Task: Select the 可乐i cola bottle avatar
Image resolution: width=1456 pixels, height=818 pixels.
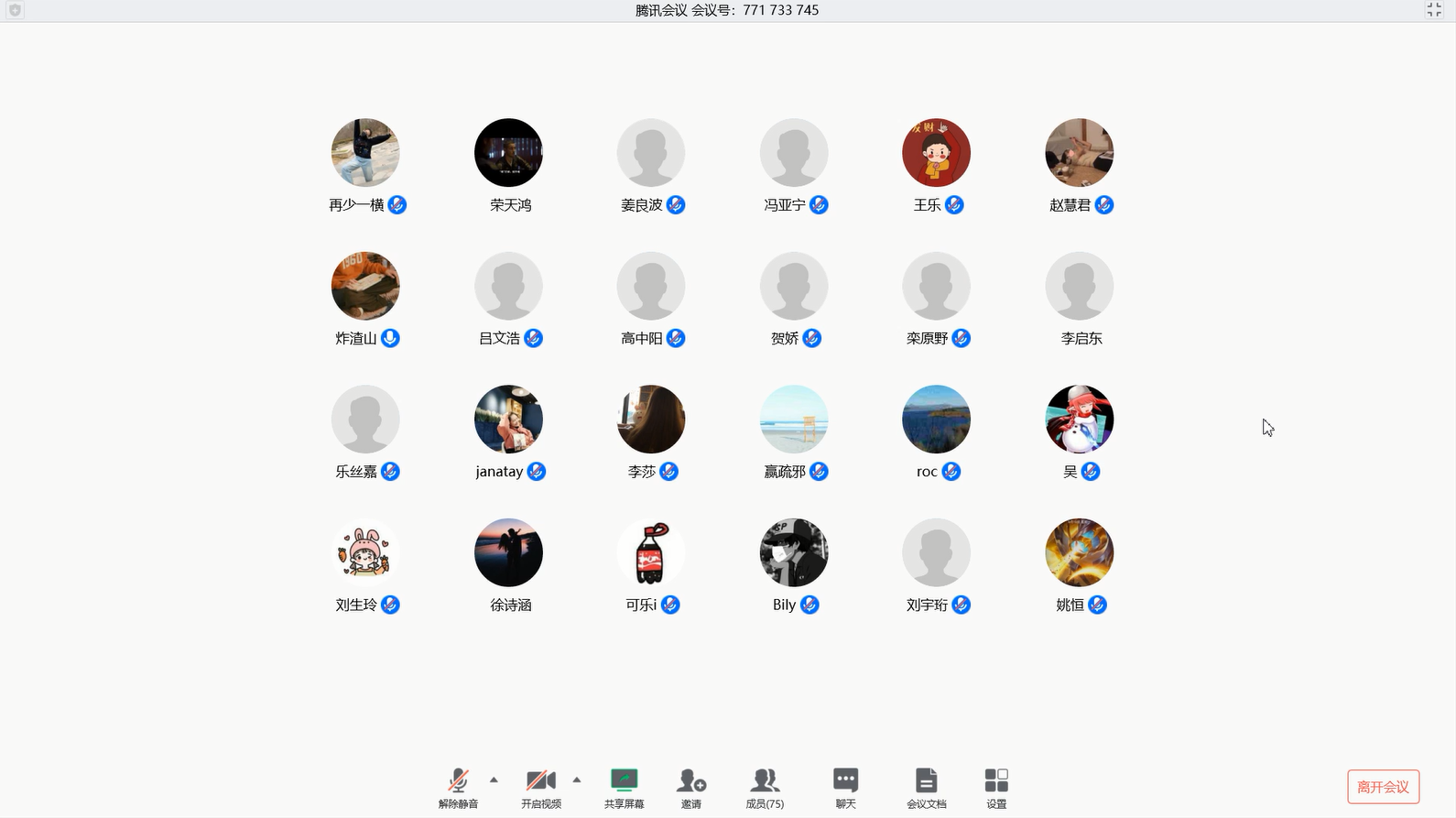Action: click(x=651, y=553)
